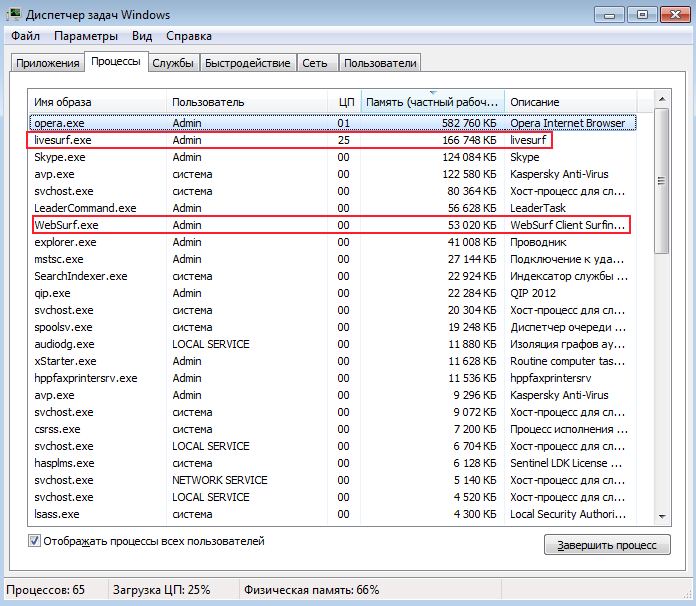Open the Вид menu

(142, 36)
